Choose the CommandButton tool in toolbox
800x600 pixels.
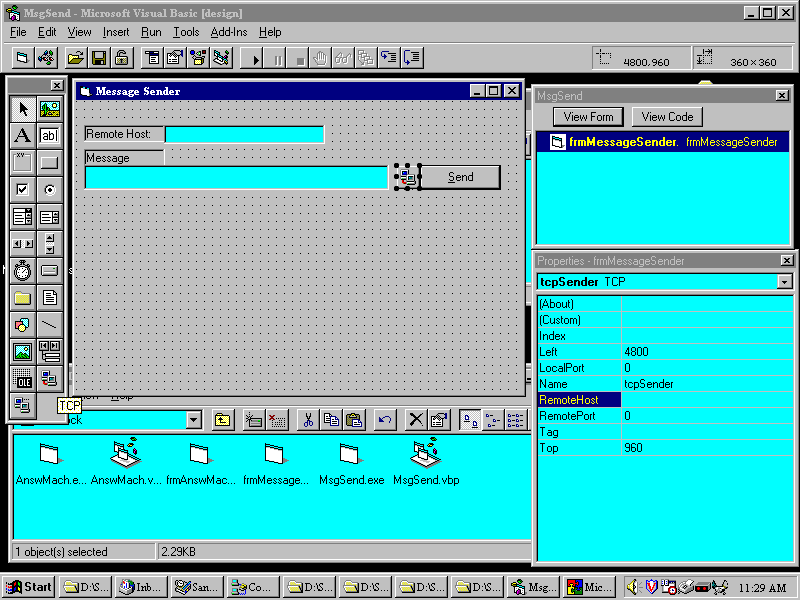point(49,163)
